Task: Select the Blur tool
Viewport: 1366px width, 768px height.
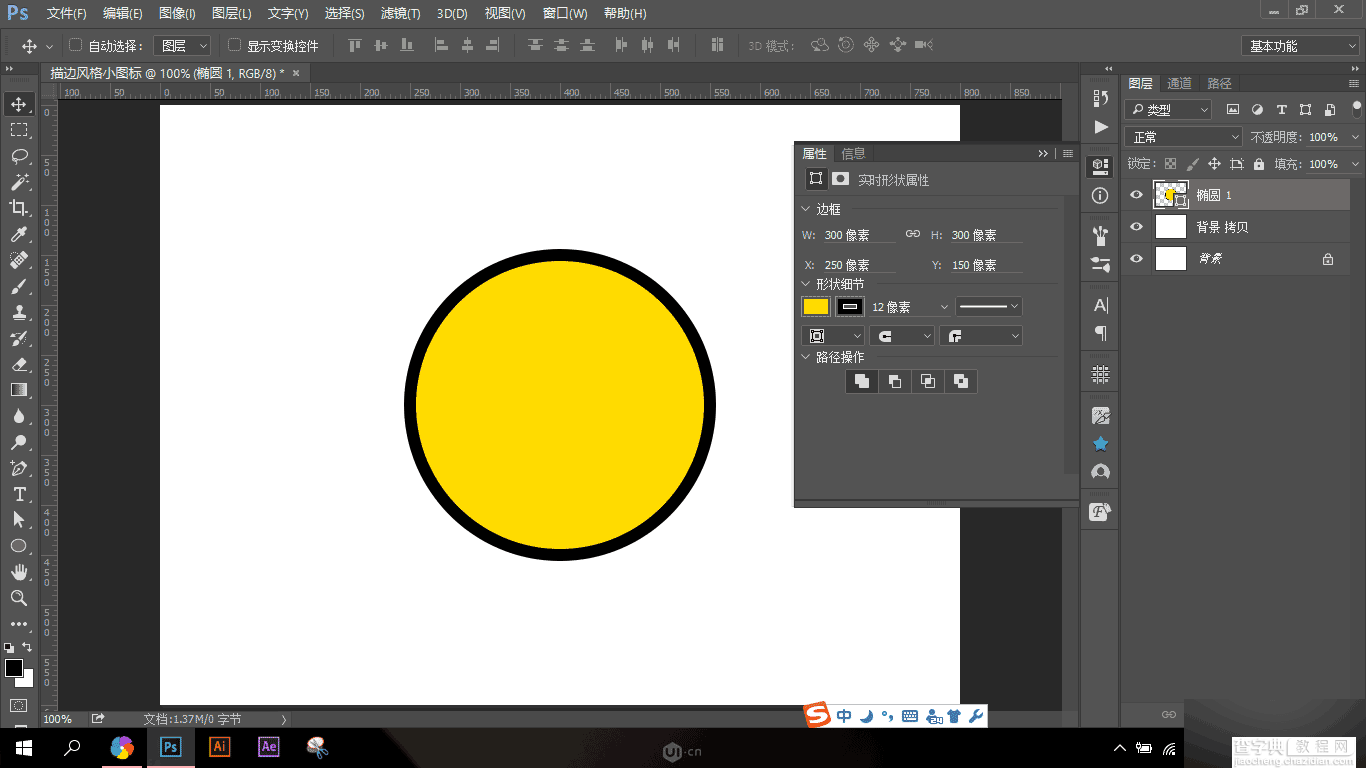Action: coord(18,416)
